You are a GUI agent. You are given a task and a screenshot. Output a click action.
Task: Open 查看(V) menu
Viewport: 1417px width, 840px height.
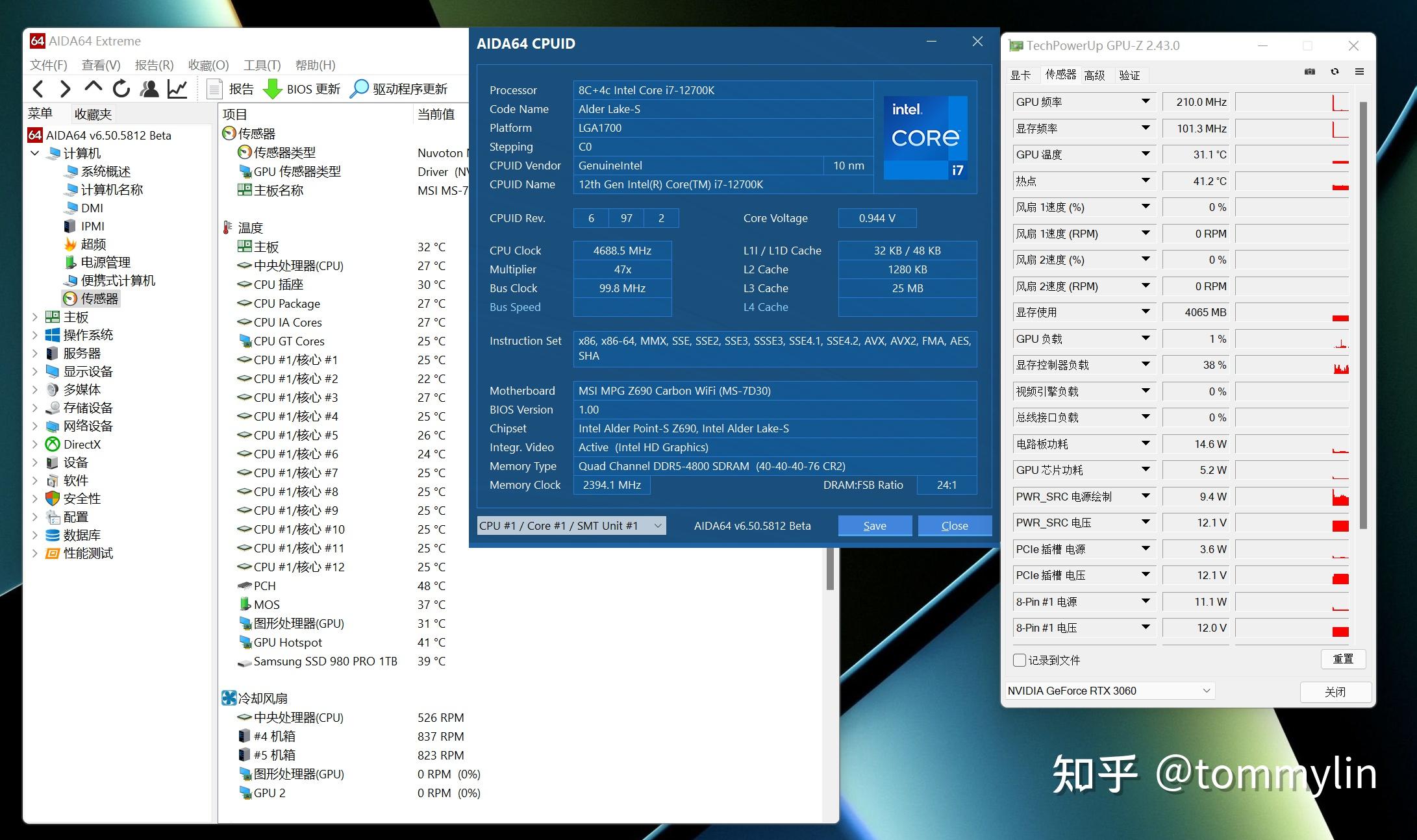click(101, 65)
